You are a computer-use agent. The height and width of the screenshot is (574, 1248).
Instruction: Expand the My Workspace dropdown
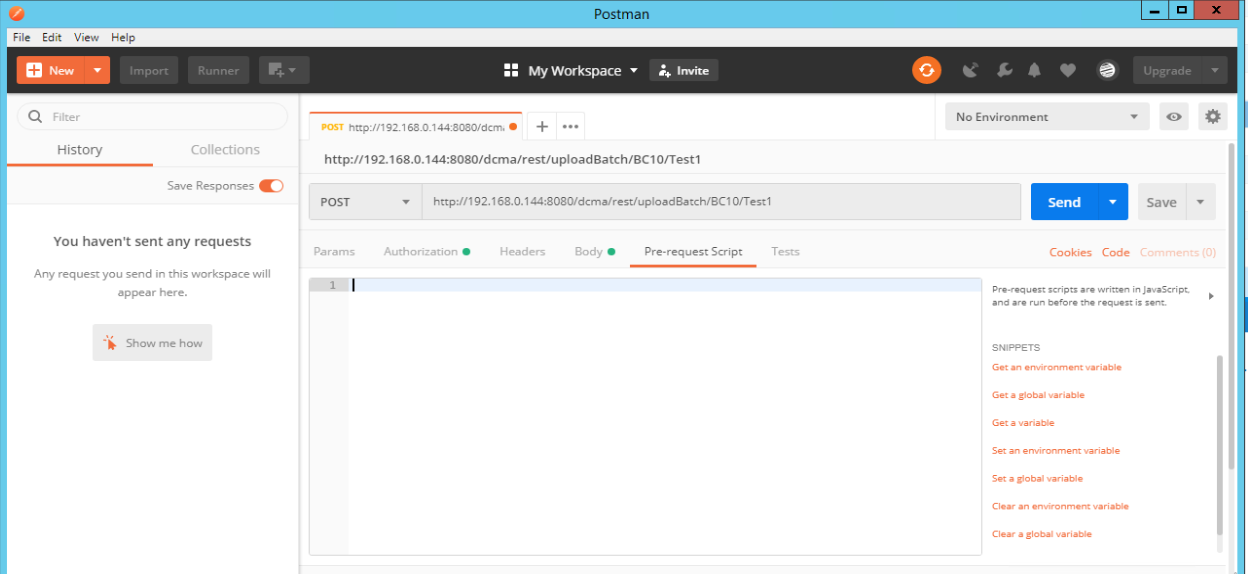point(633,71)
